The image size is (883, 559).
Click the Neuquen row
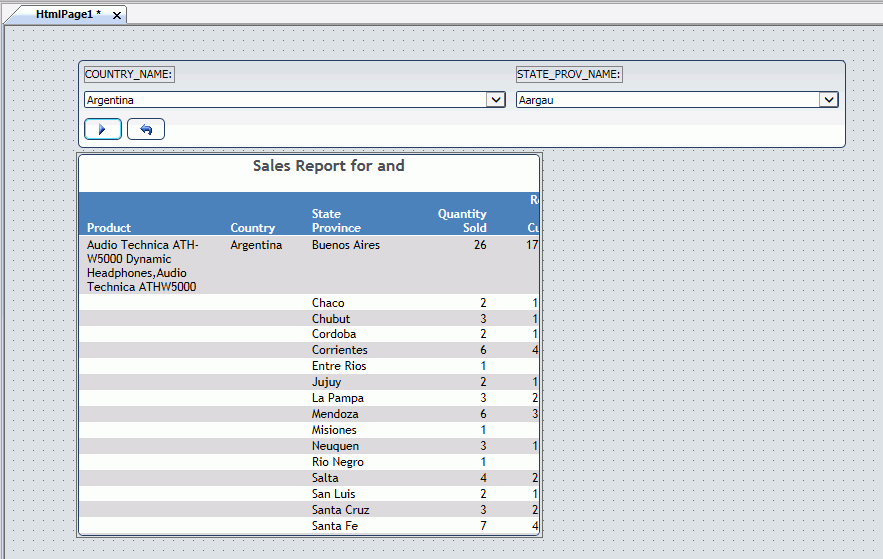309,446
